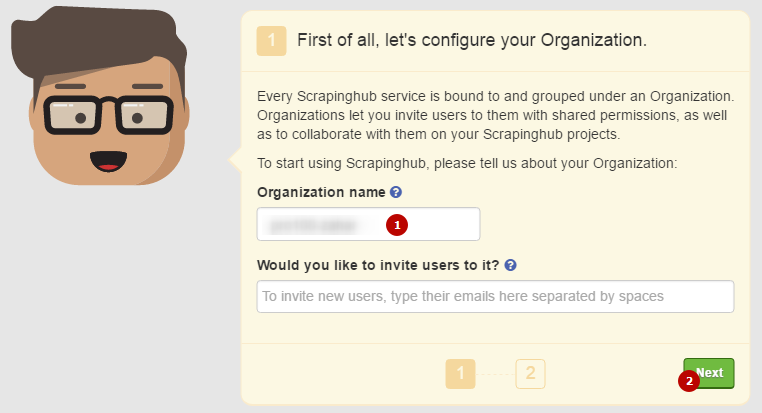The width and height of the screenshot is (762, 413).
Task: Click the mascot's open smiling mouth
Action: (x=106, y=160)
